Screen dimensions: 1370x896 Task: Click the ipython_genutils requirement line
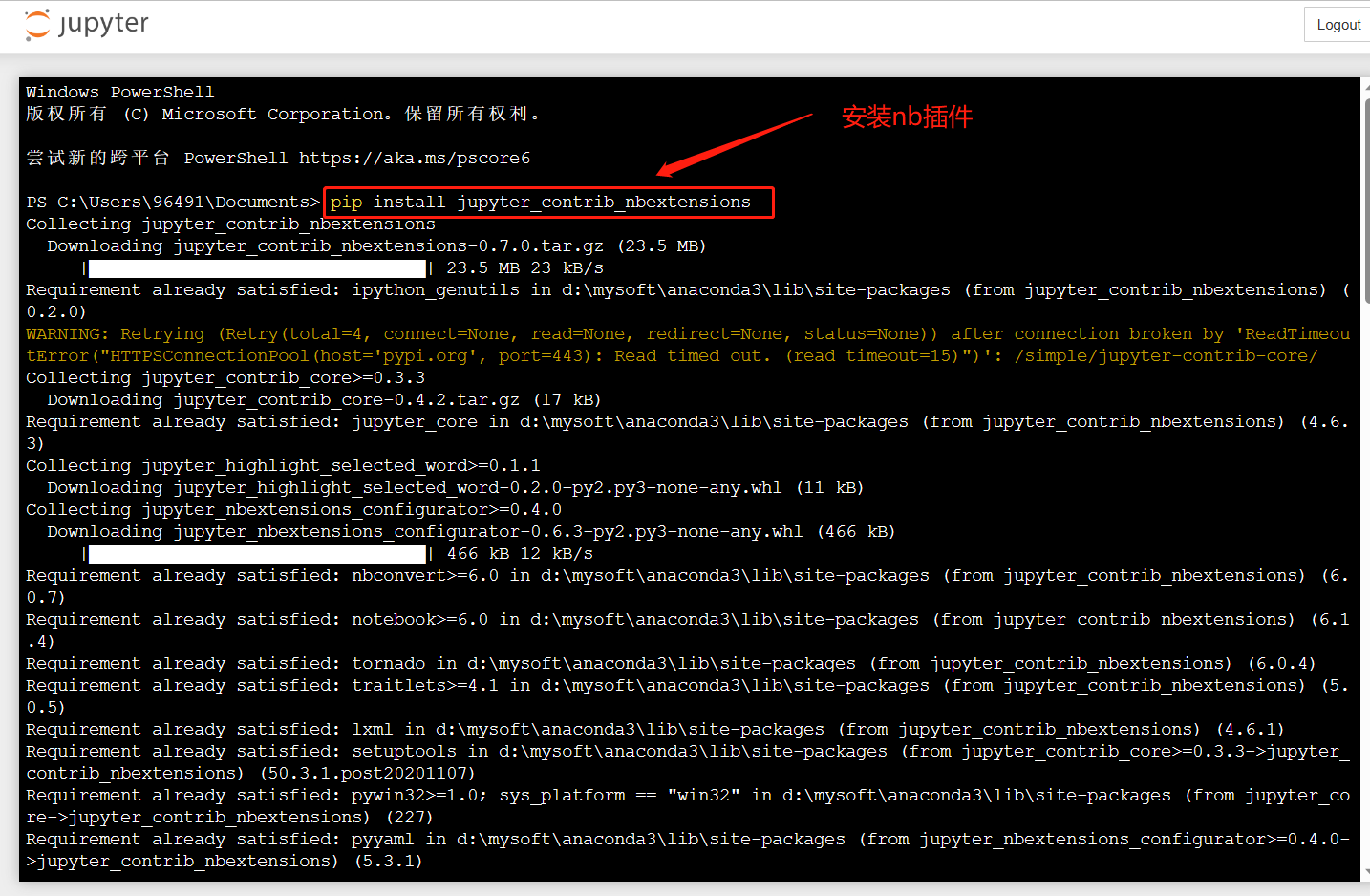point(688,300)
